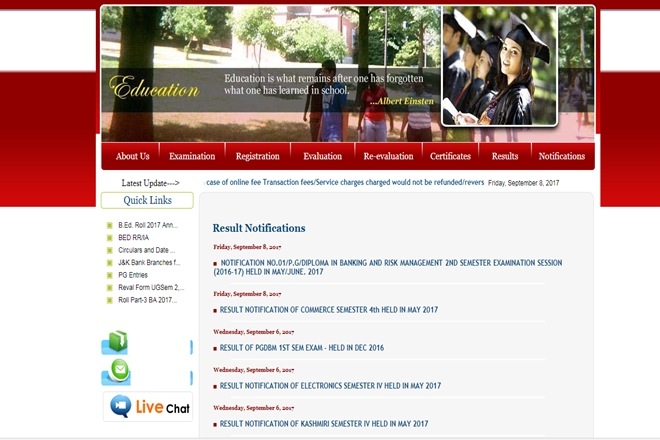The image size is (660, 440).
Task: Open Commerce Semester 4th result notification
Action: point(329,310)
